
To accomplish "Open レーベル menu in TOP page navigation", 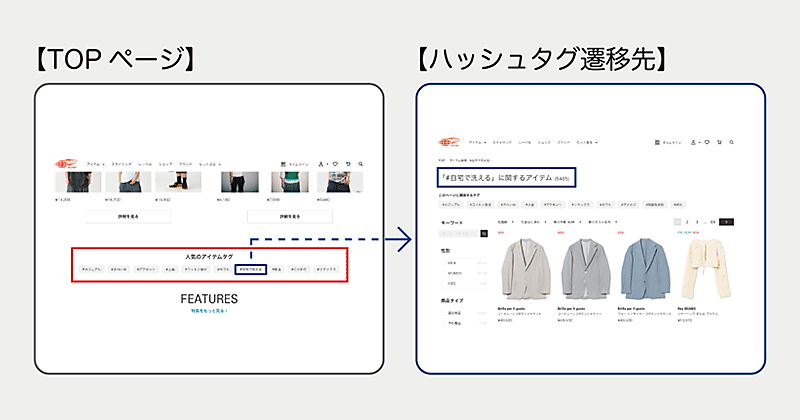I will tap(145, 164).
